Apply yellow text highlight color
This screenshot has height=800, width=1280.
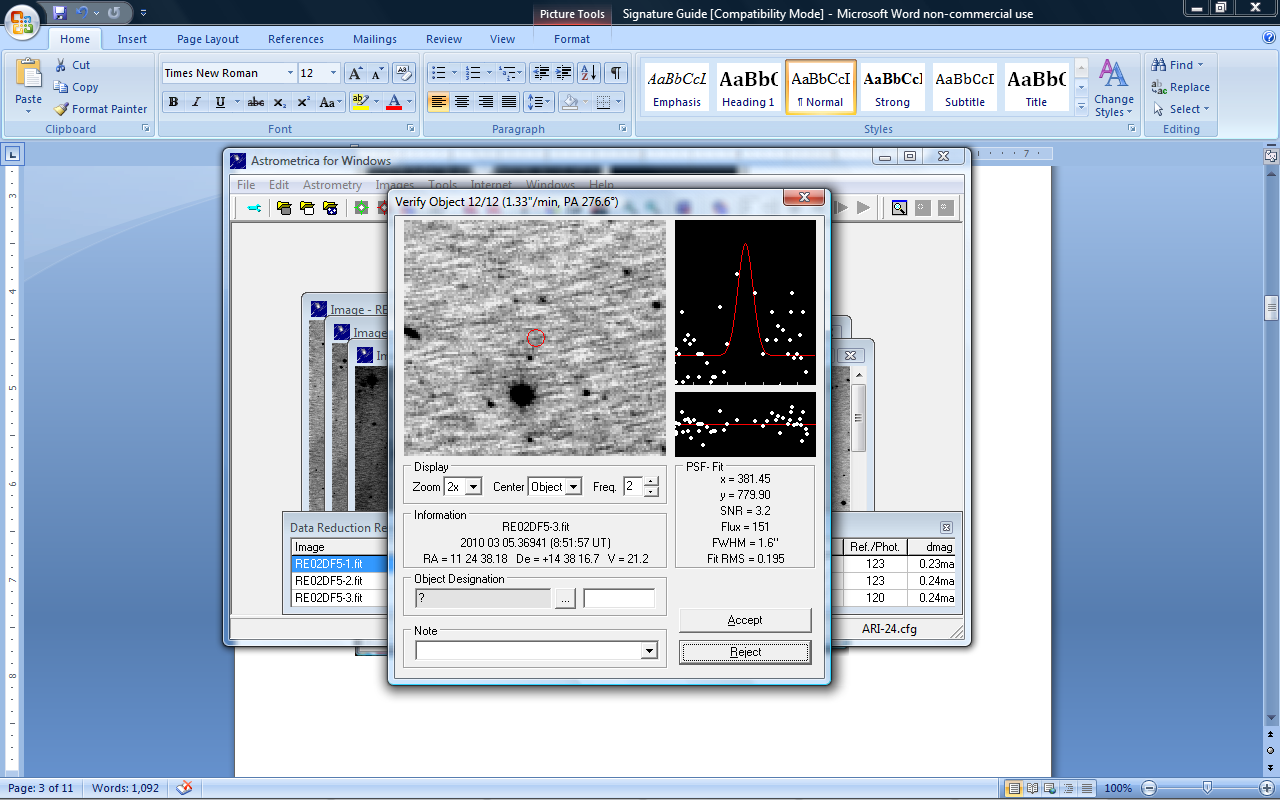(360, 102)
